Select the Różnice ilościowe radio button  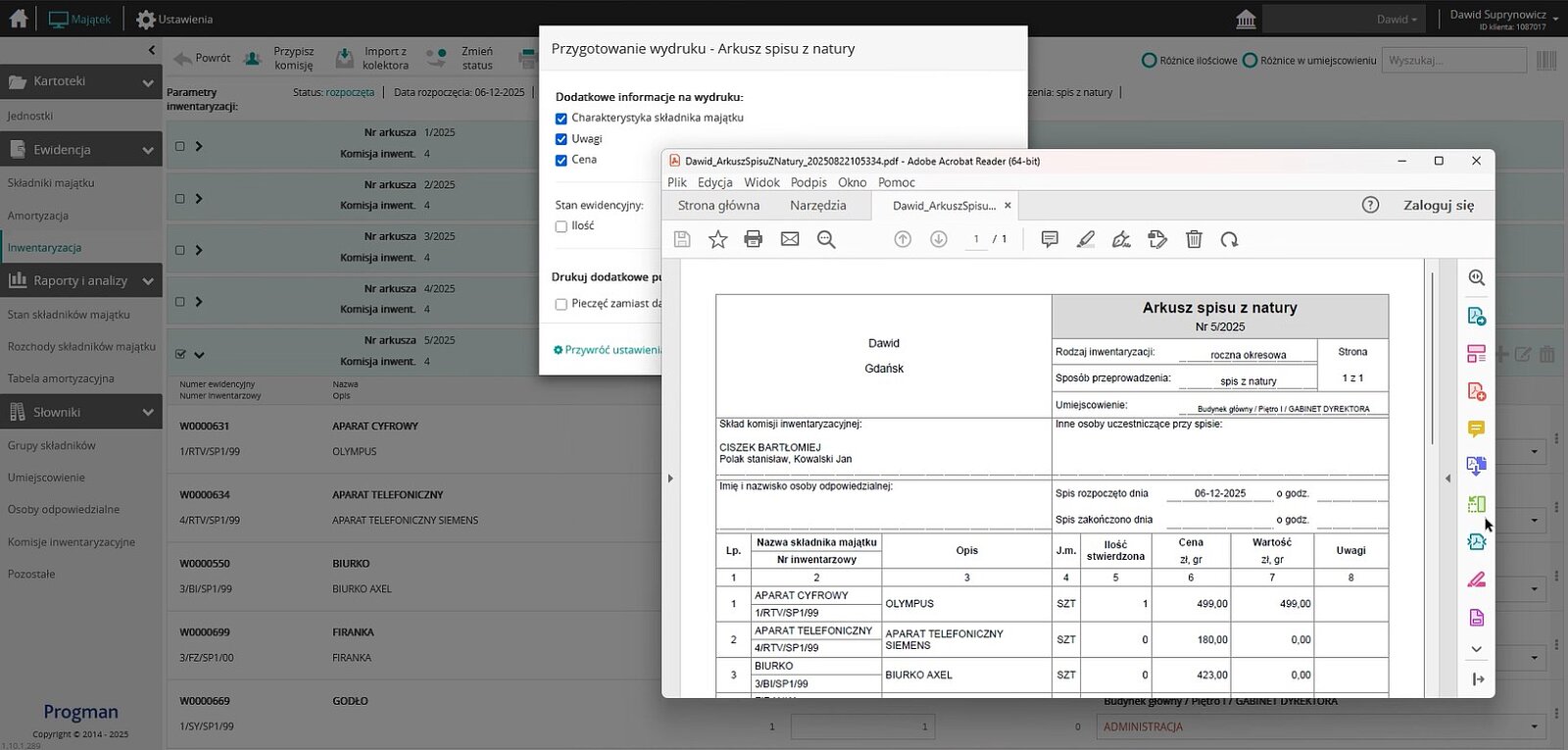pyautogui.click(x=1150, y=61)
